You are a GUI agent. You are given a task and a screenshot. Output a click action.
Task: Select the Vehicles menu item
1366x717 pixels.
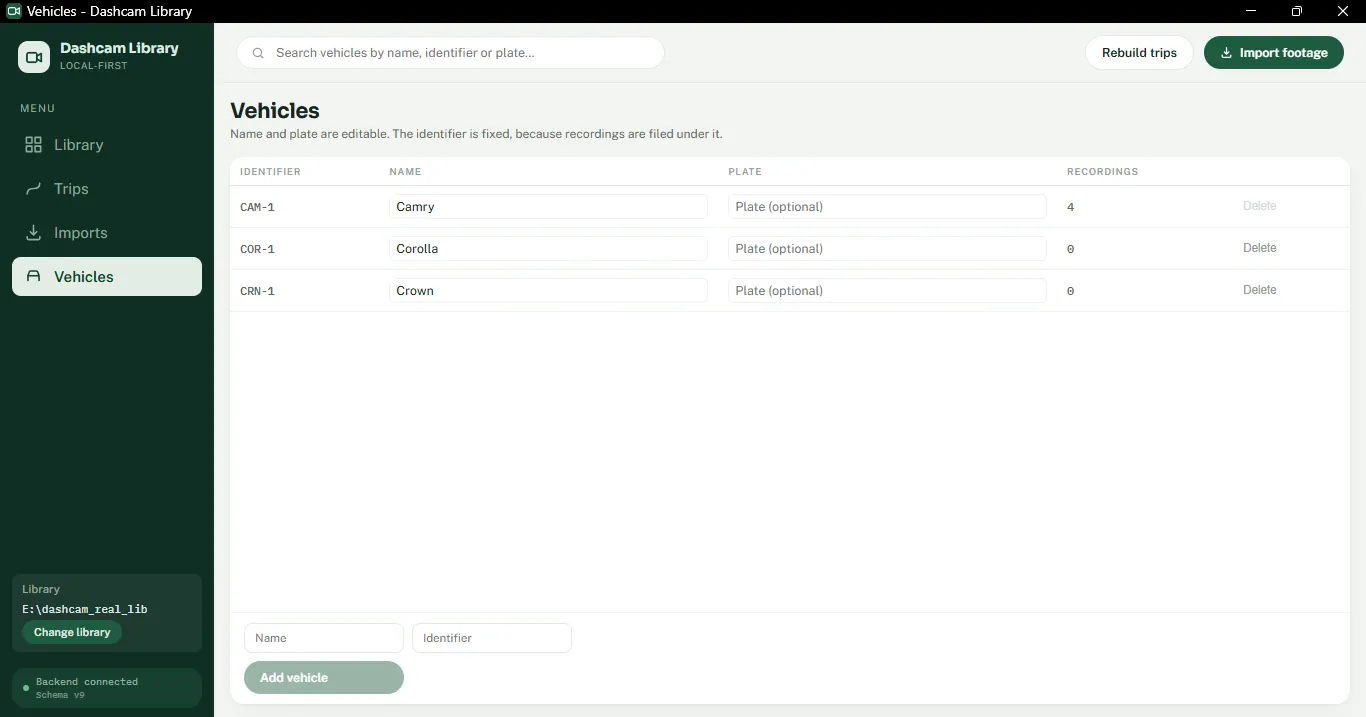pos(107,277)
